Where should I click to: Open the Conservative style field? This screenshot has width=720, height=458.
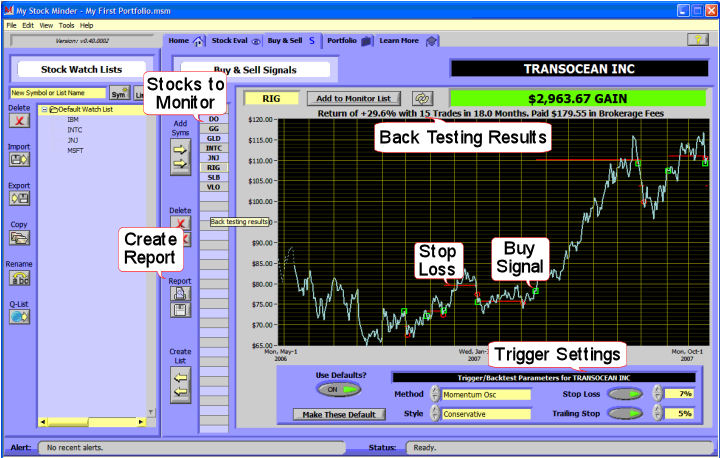[486, 414]
